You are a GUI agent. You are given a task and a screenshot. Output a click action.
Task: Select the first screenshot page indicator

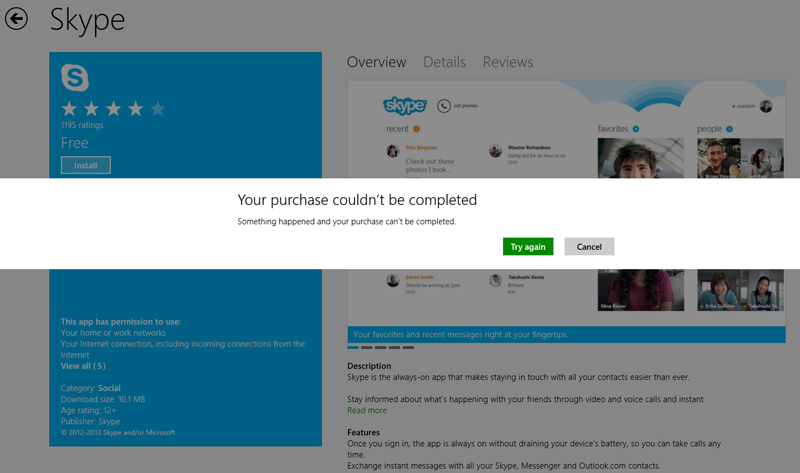pos(353,347)
